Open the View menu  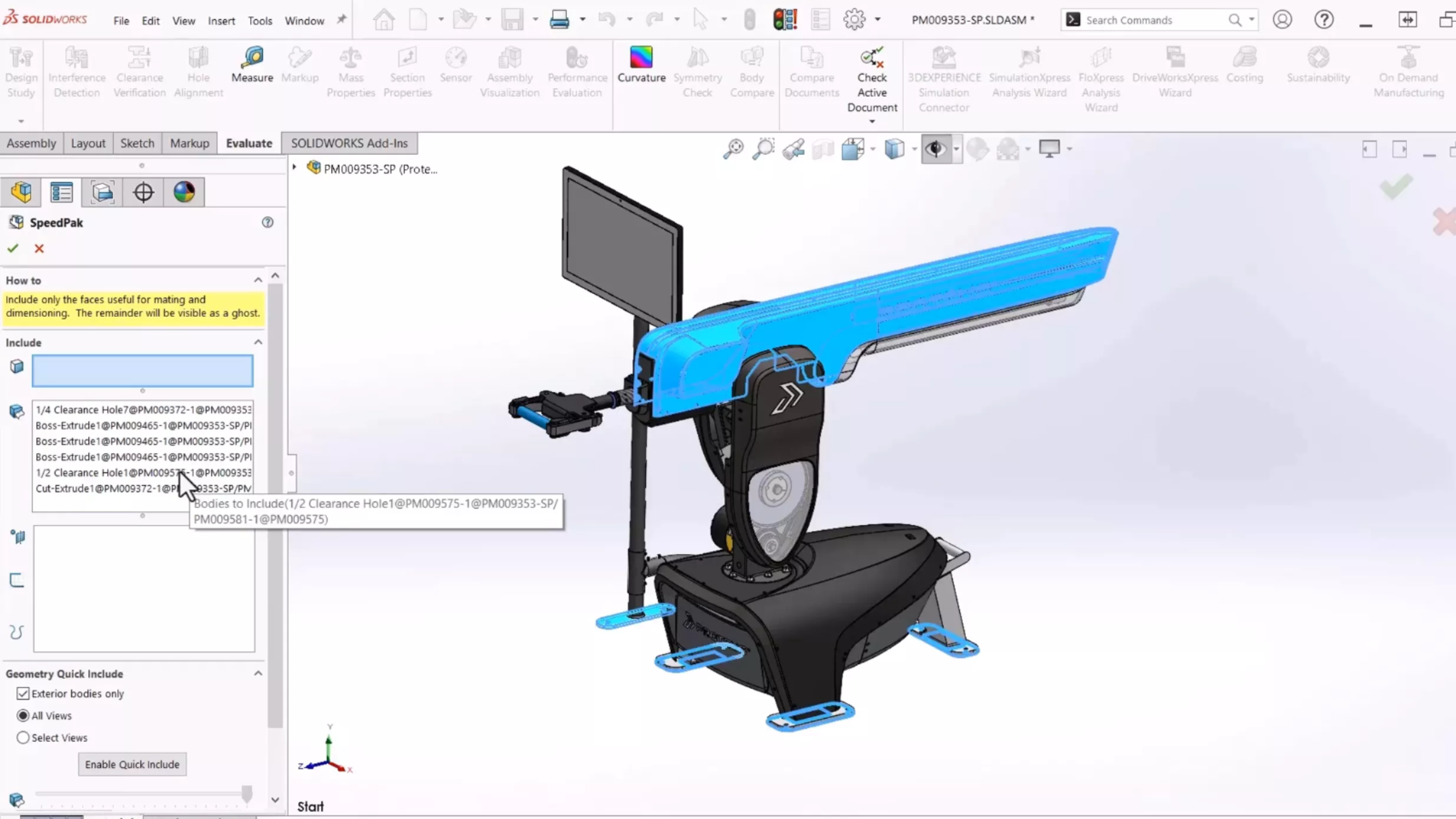(183, 21)
